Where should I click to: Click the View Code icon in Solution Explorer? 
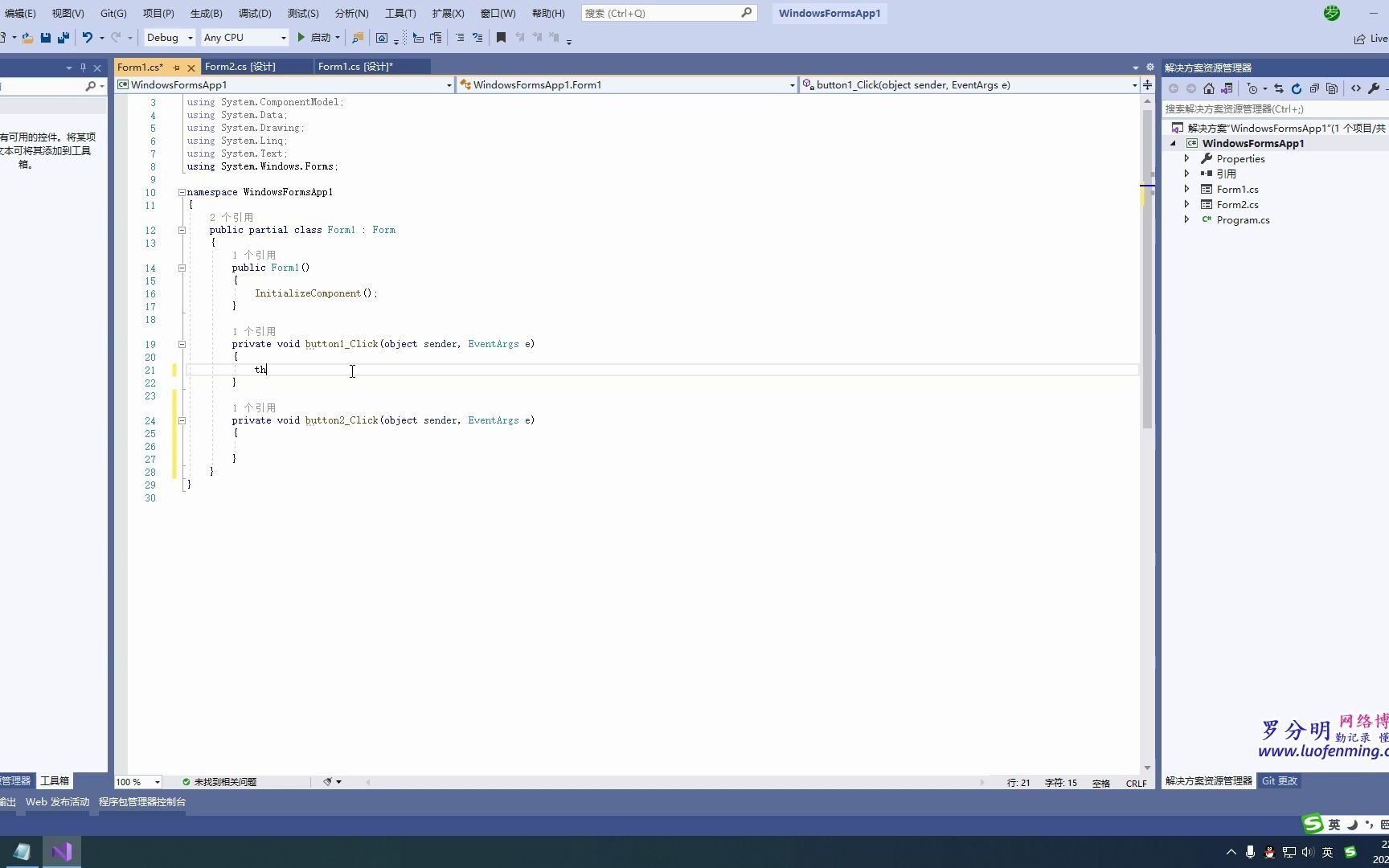coord(1356,88)
